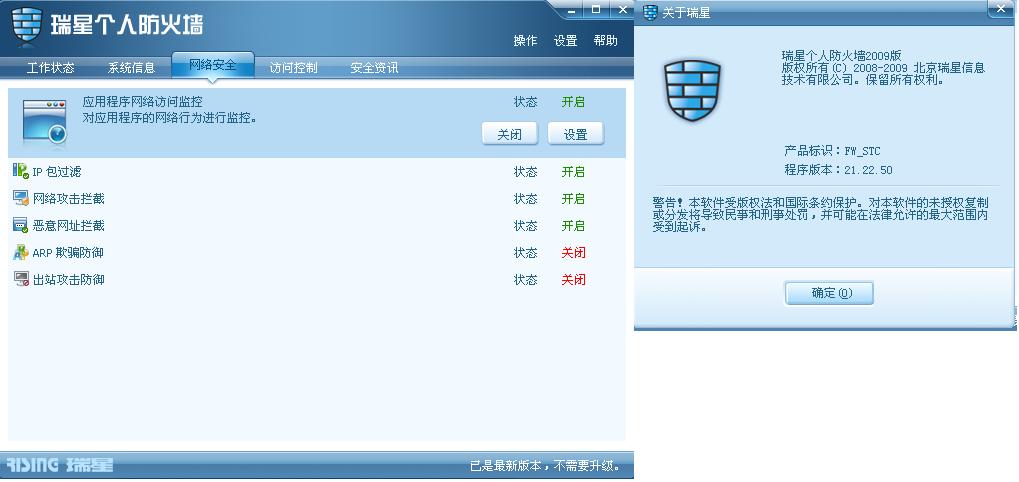This screenshot has width=1019, height=482.
Task: Maximize the firewall main window
Action: click(x=596, y=9)
